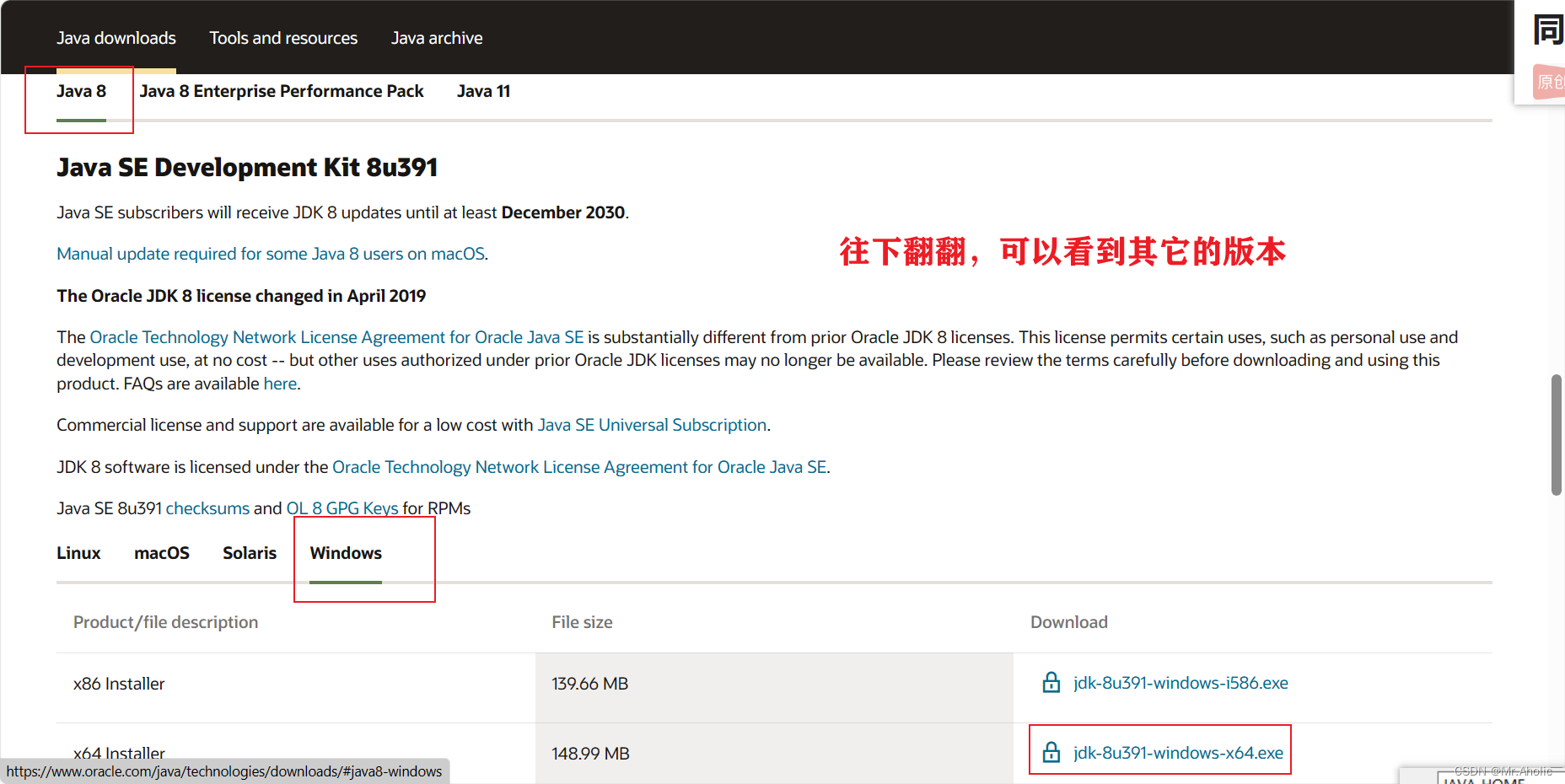The width and height of the screenshot is (1565, 784).
Task: Click the lock icon beside jdk-8u391-windows-i586.exe
Action: pyautogui.click(x=1051, y=682)
